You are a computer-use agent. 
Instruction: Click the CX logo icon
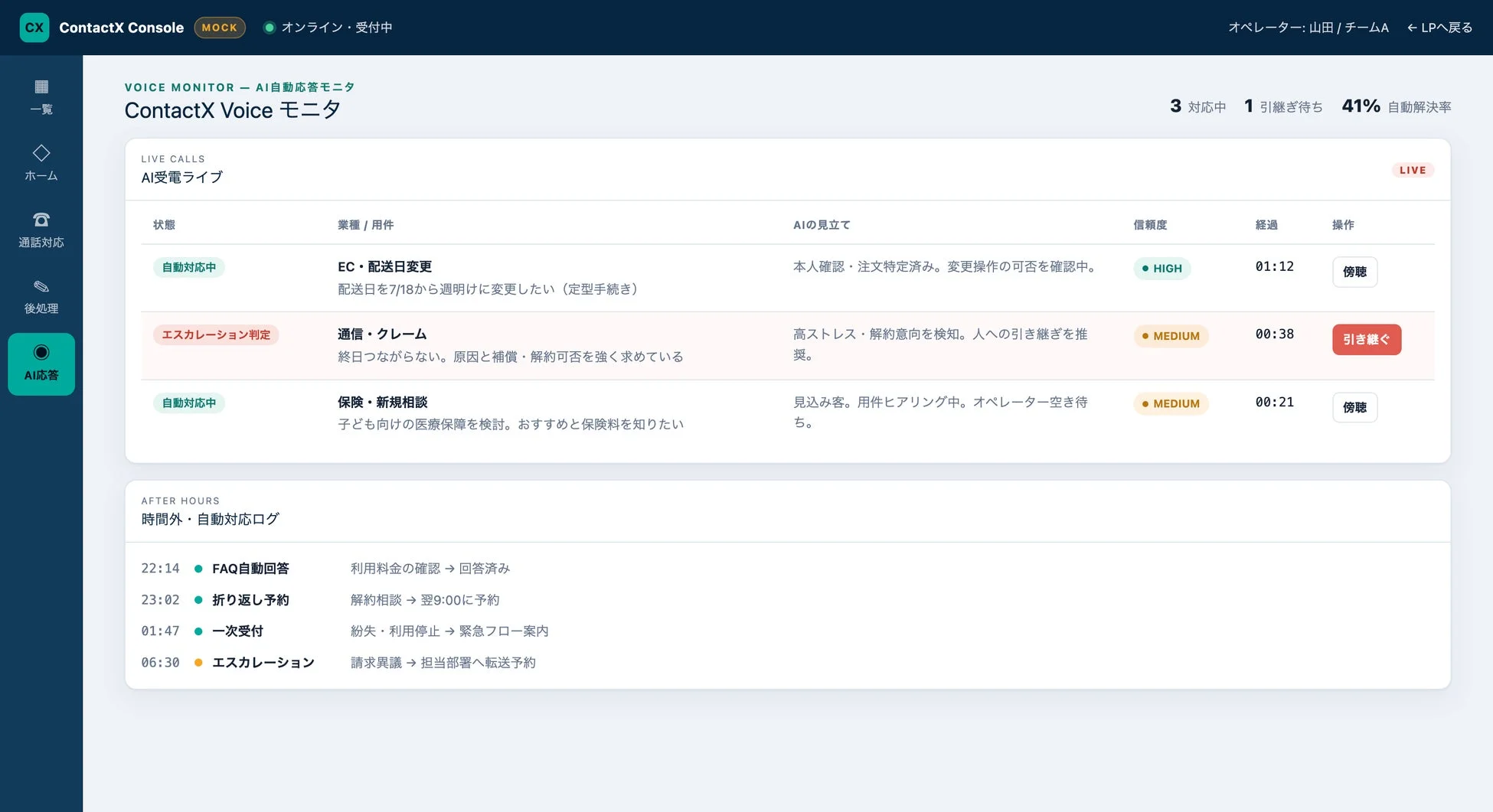click(x=34, y=28)
